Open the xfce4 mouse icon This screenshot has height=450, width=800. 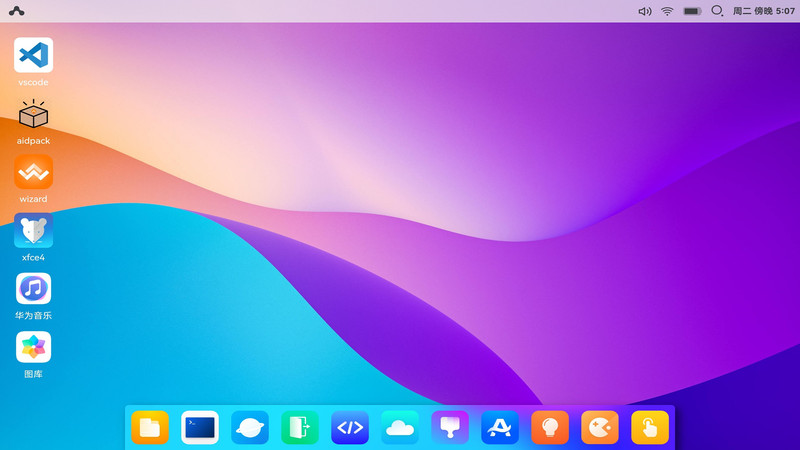33,231
